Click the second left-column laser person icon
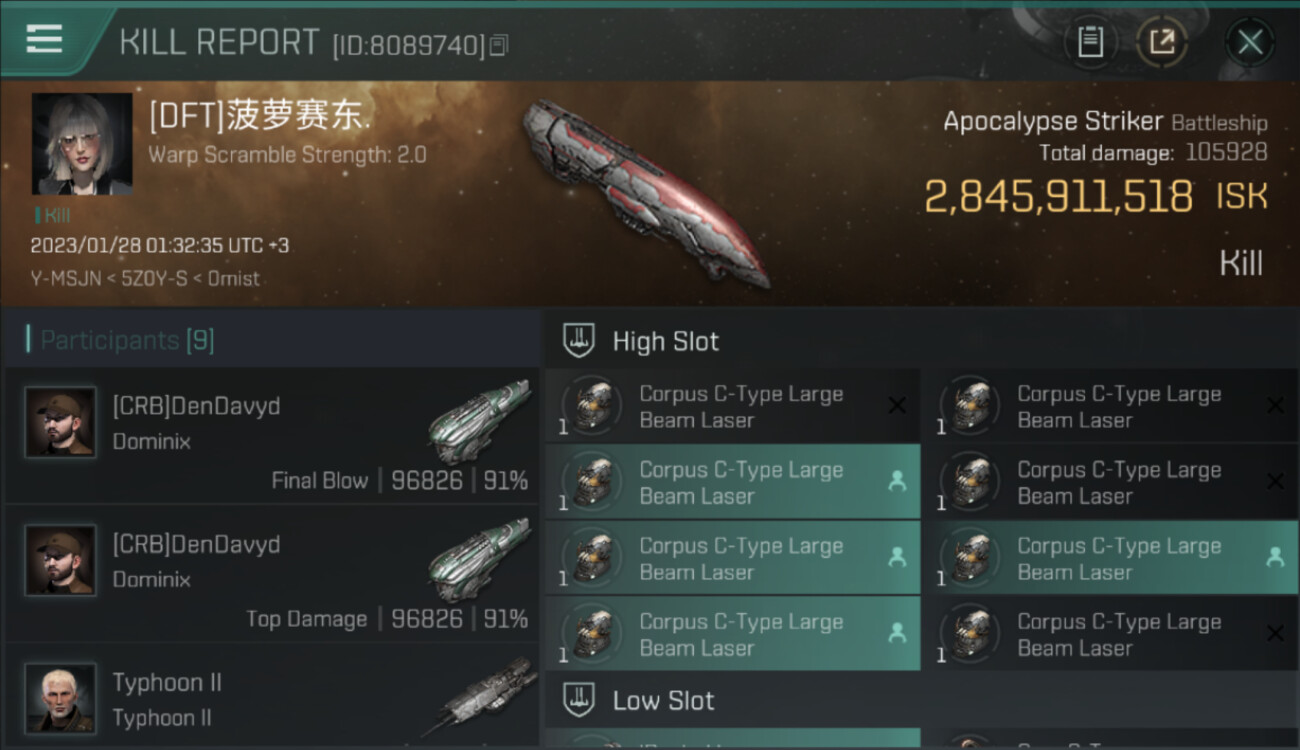 click(x=897, y=482)
